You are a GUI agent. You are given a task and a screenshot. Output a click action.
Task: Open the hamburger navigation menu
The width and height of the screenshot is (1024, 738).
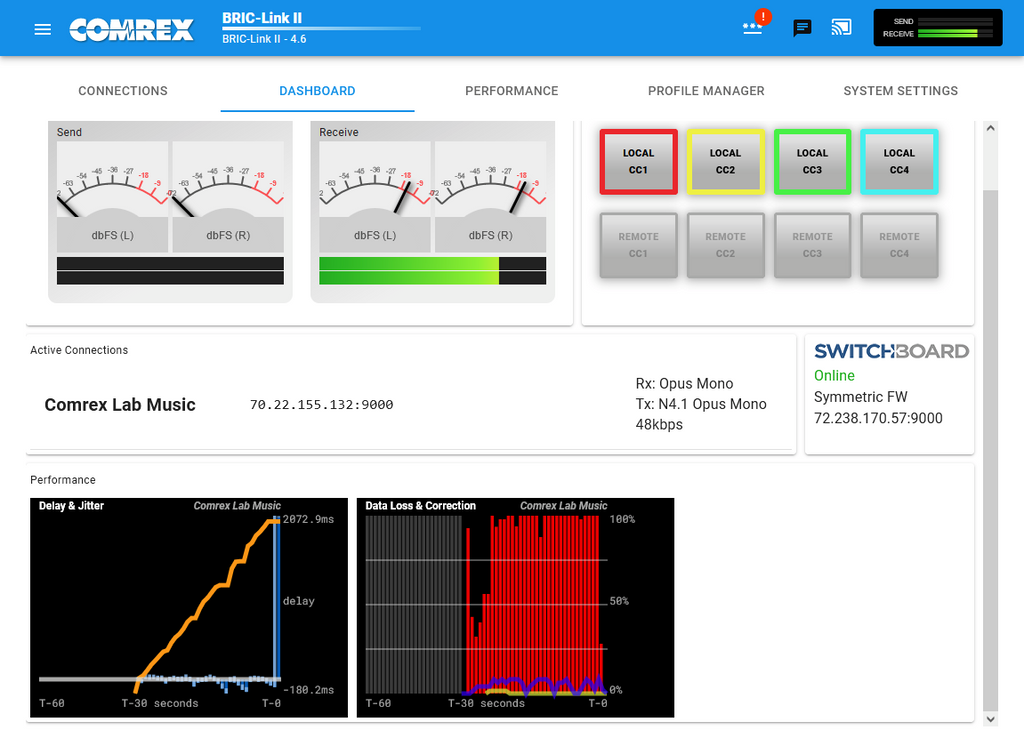click(x=42, y=29)
